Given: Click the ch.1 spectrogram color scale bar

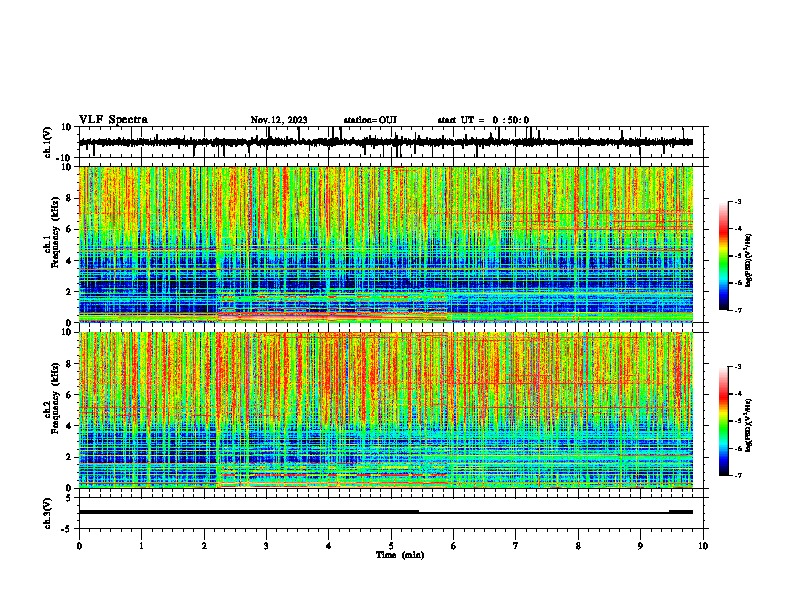Looking at the screenshot, I should (724, 256).
